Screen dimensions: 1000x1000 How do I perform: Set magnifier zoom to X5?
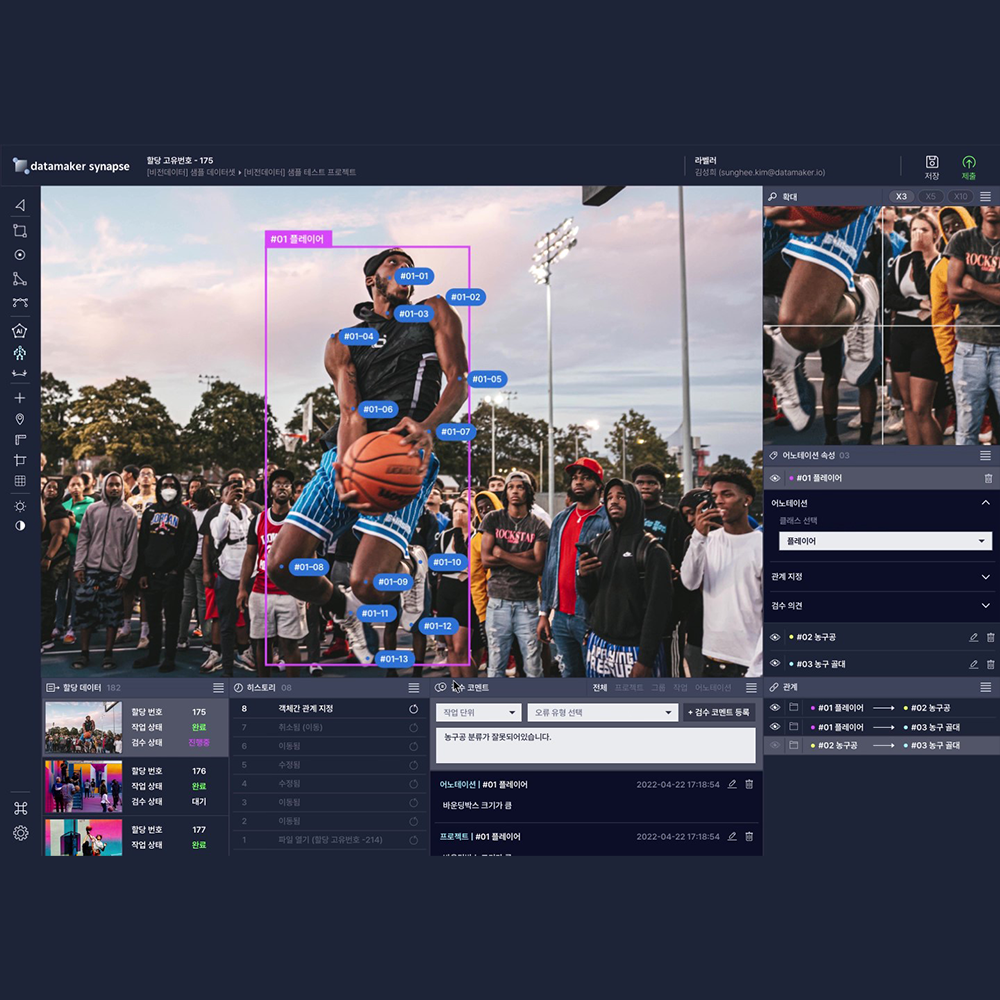point(930,196)
